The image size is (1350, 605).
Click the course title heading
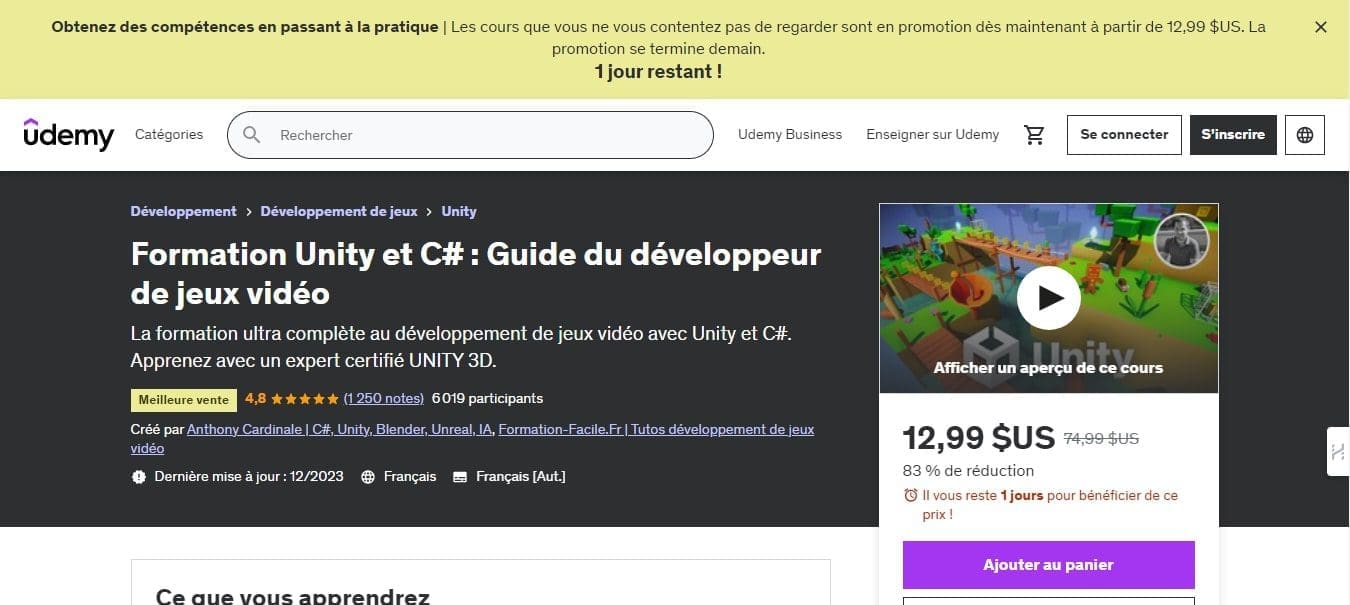476,273
